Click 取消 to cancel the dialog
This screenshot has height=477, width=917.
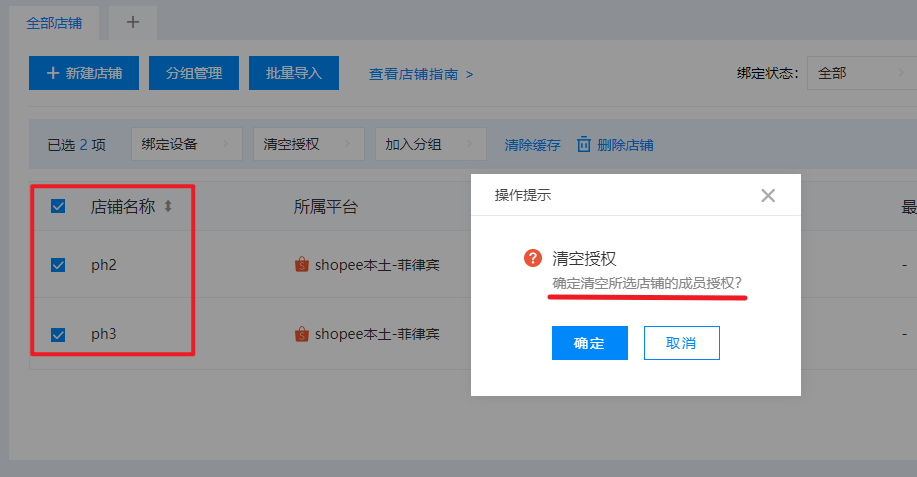click(681, 343)
